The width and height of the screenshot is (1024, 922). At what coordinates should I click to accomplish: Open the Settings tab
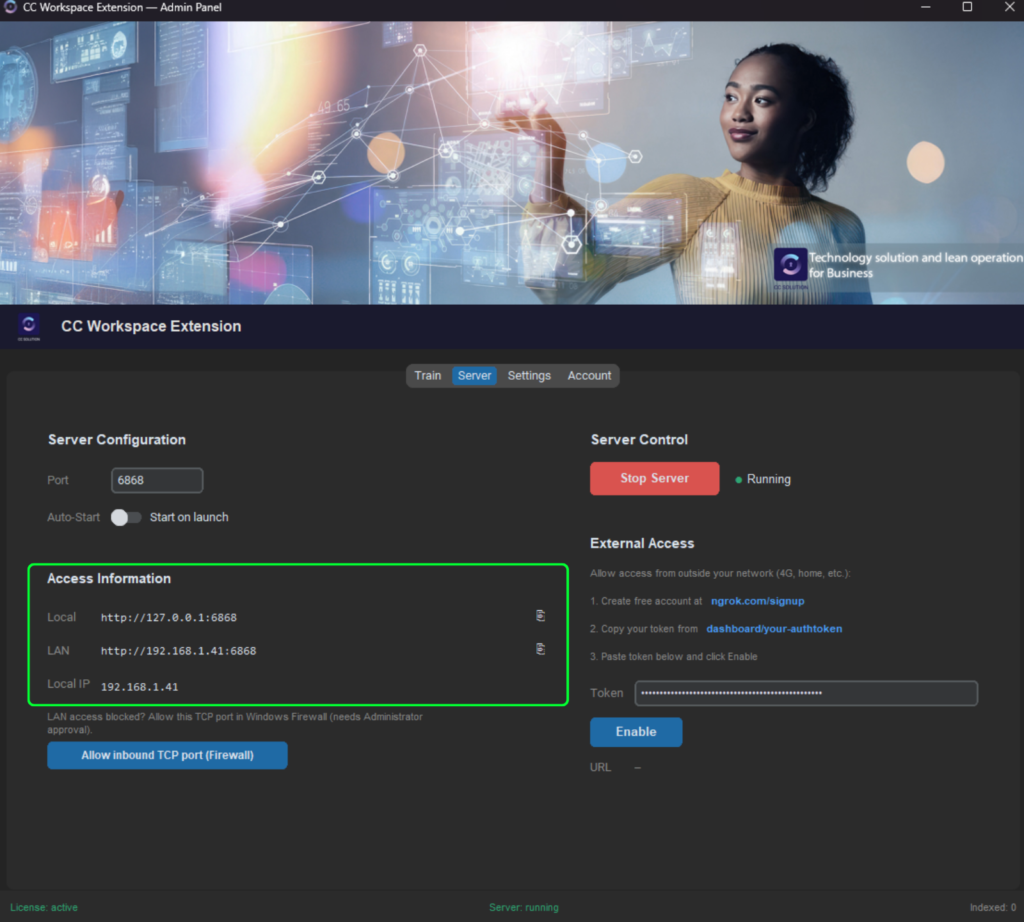pyautogui.click(x=529, y=376)
